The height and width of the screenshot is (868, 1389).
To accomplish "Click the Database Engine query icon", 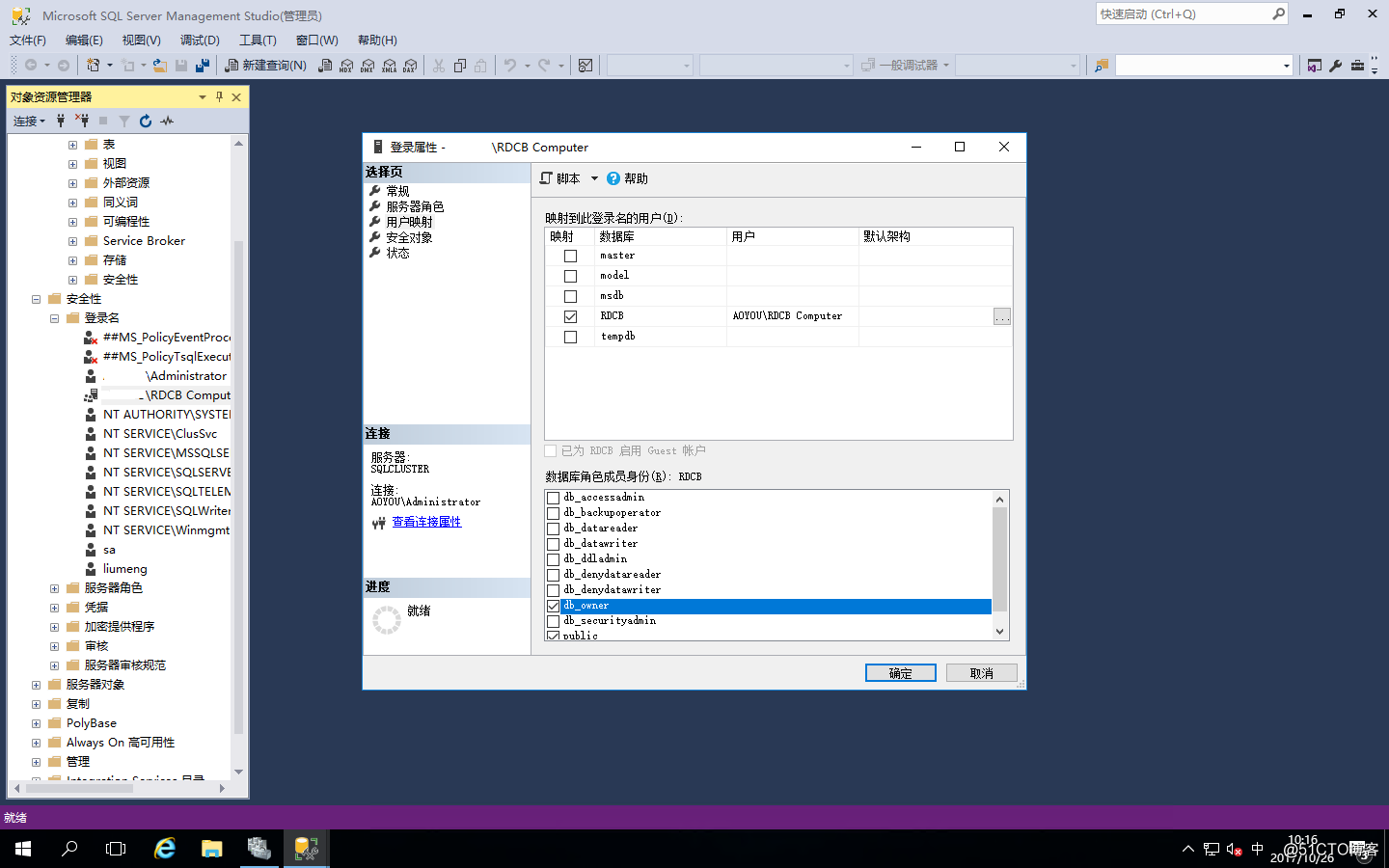I will 325,66.
